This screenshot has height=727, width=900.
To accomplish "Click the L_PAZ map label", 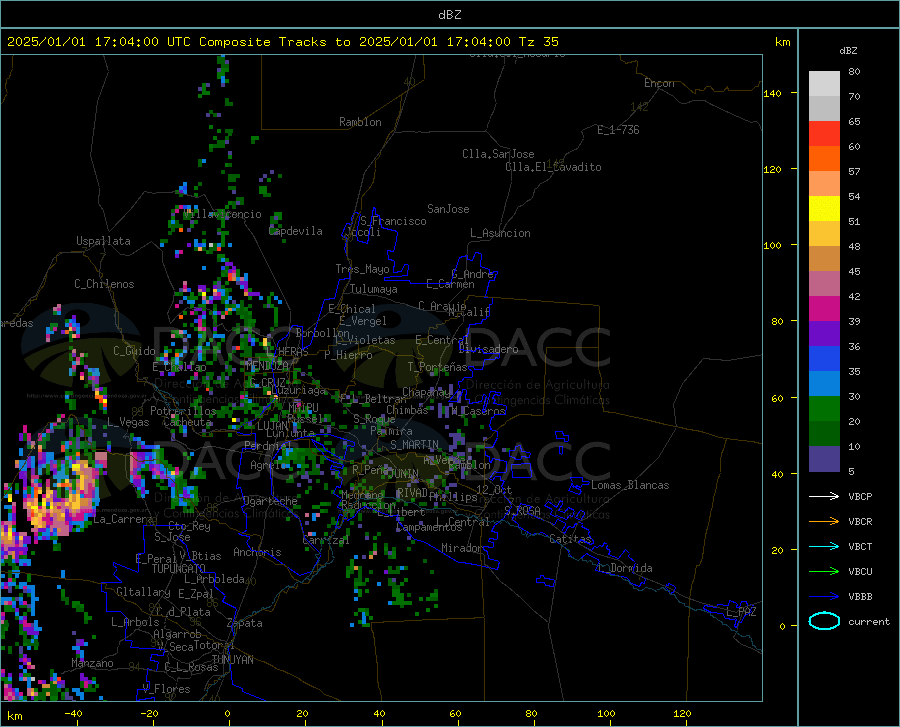I will 741,612.
